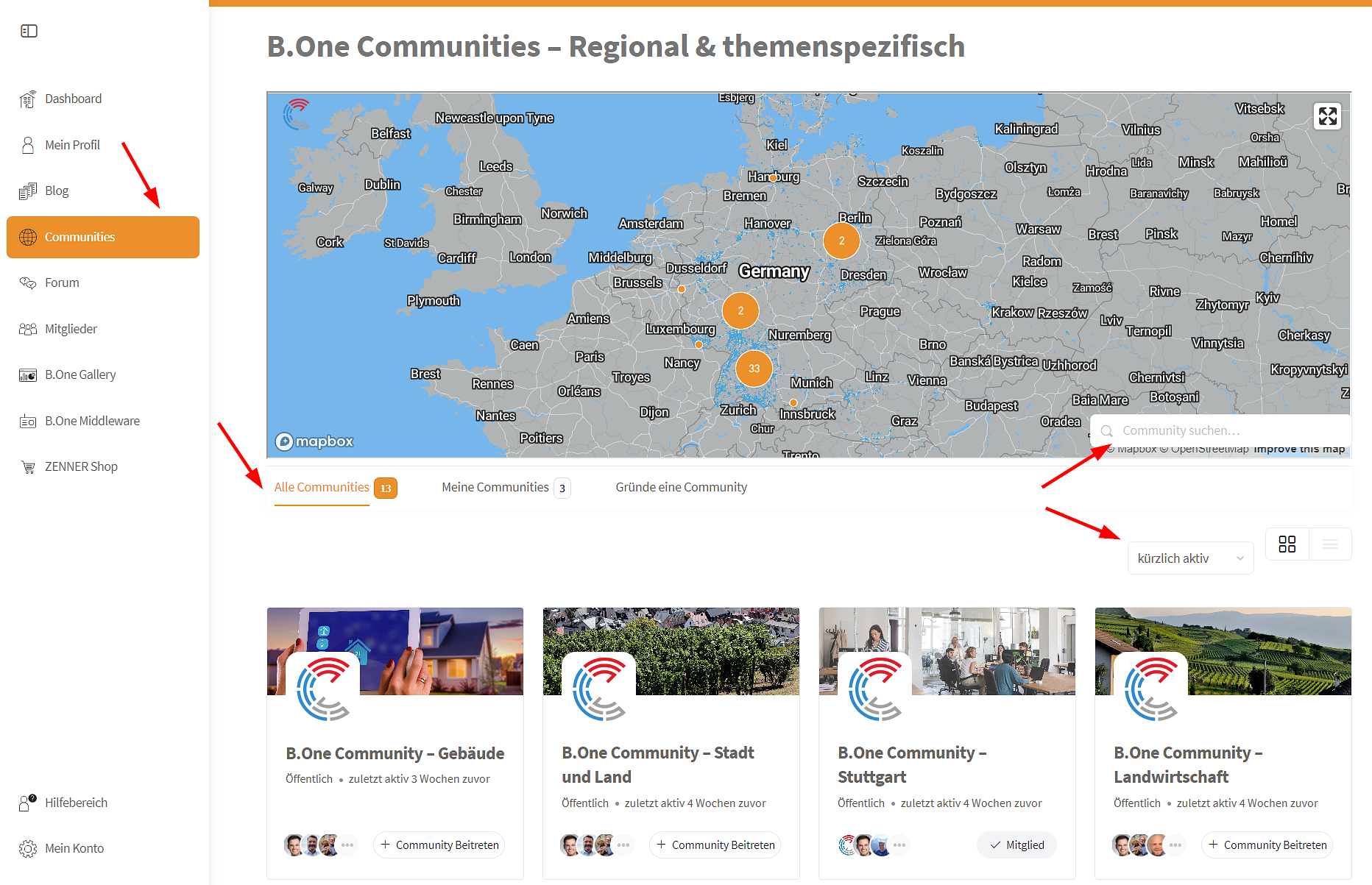
Task: Open Mein Konto settings gear
Action: pyautogui.click(x=28, y=848)
